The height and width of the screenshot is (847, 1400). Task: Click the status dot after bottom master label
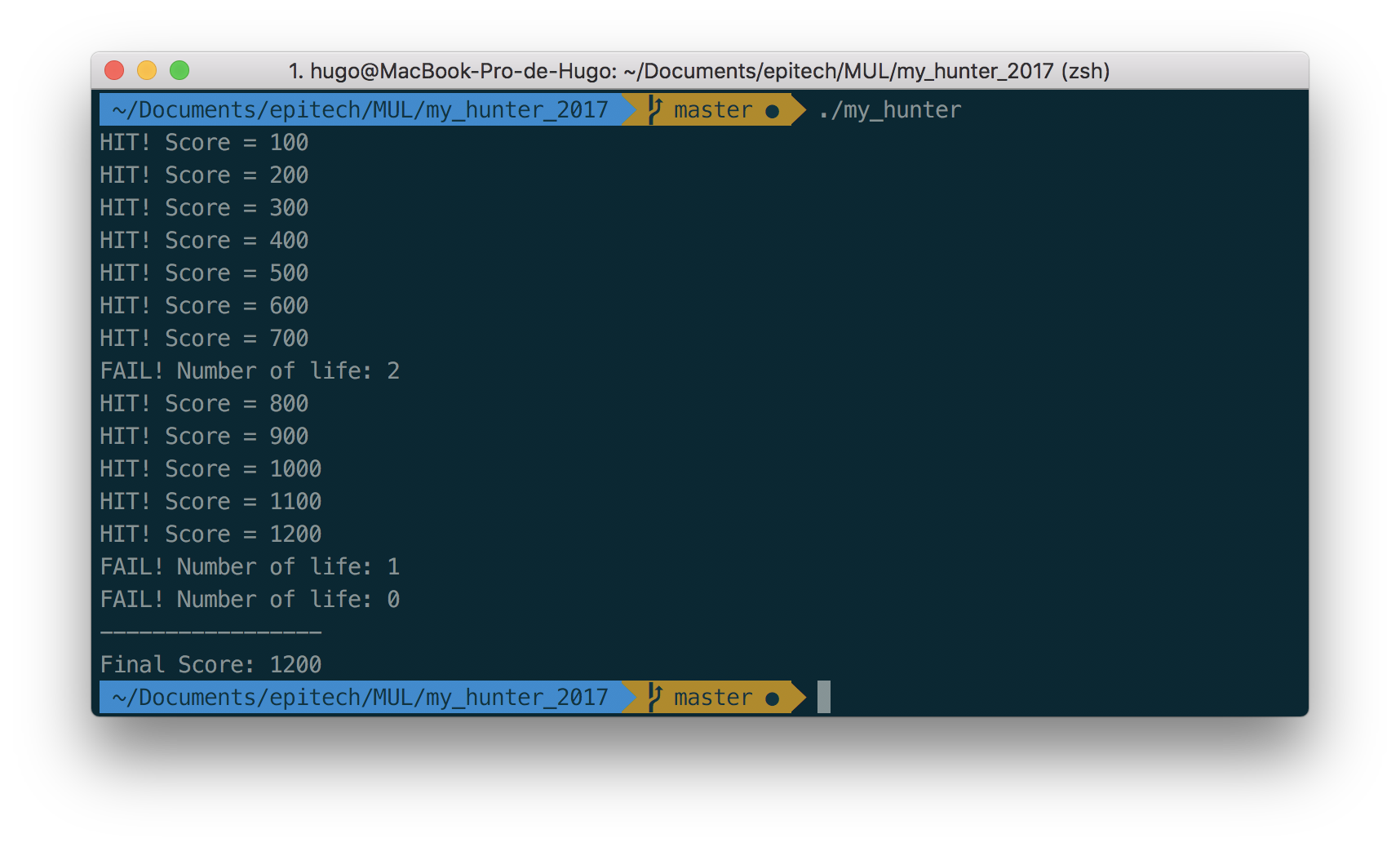tap(772, 698)
